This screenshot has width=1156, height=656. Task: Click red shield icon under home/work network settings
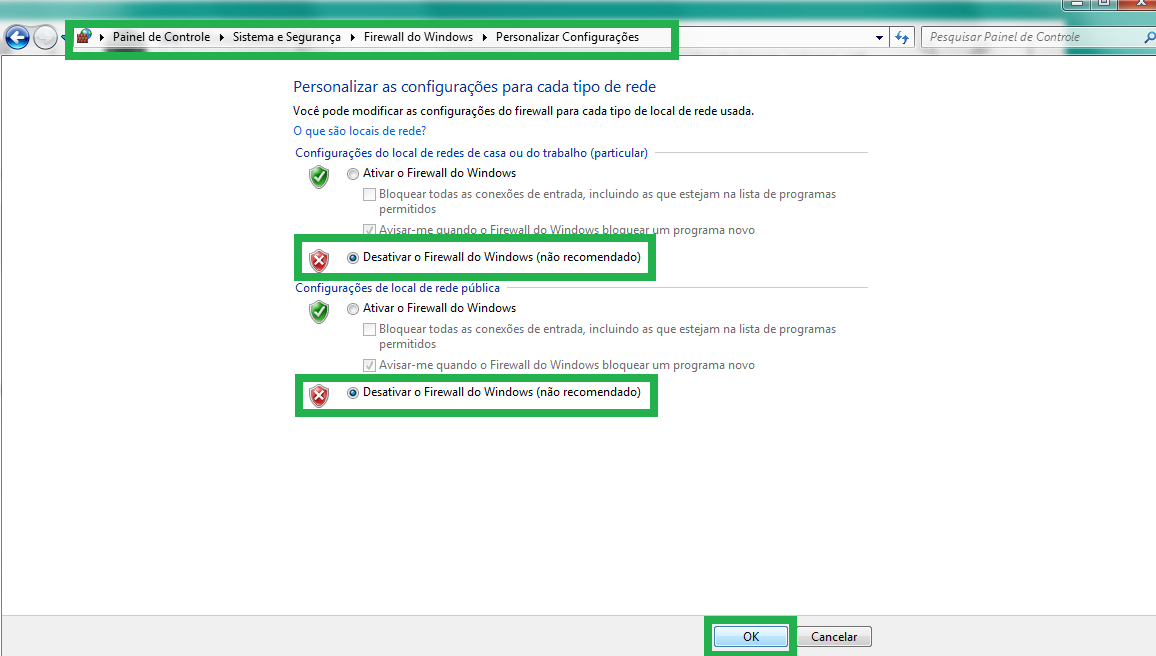pyautogui.click(x=318, y=260)
